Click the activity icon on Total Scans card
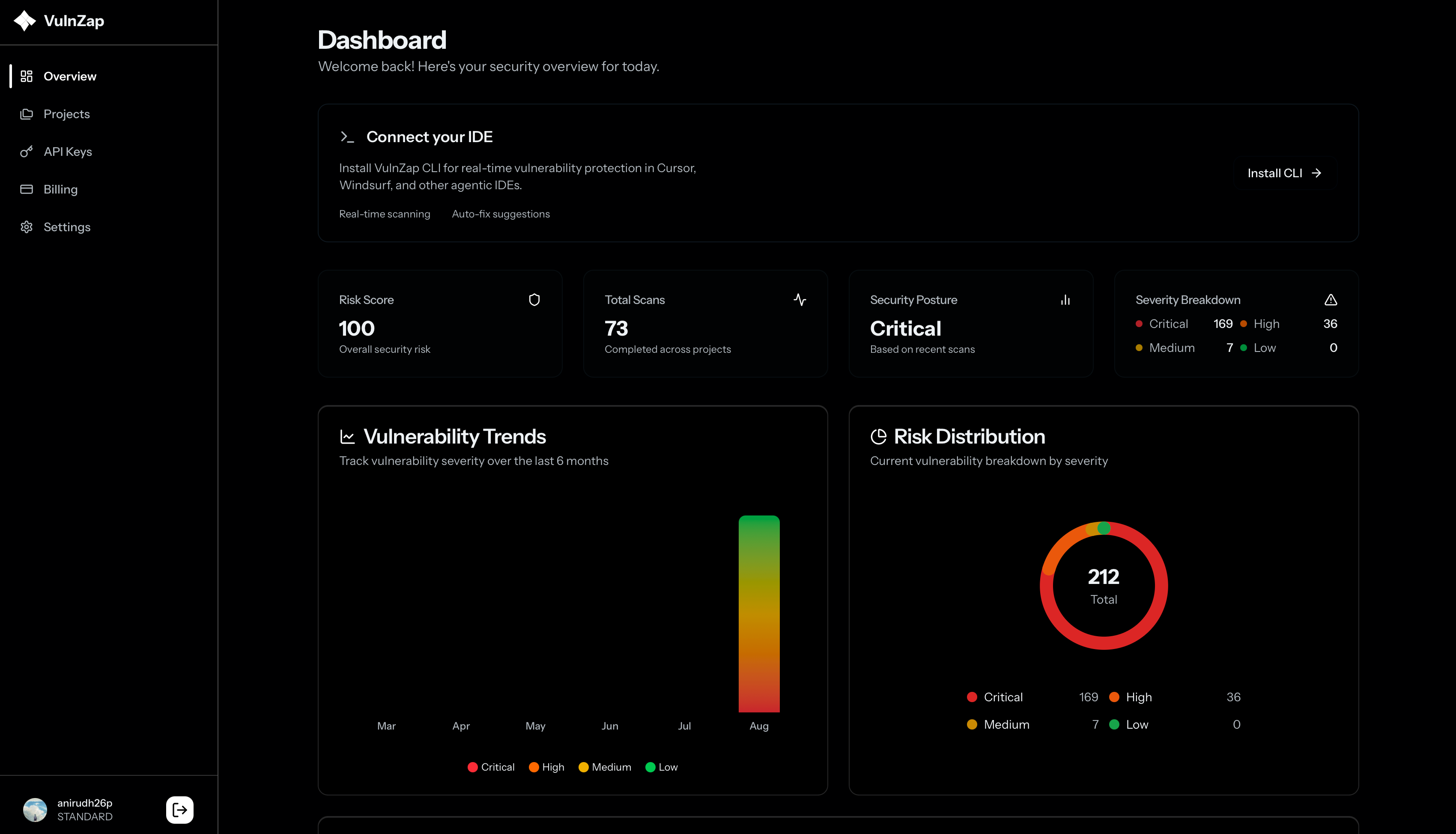Screen dimensions: 1456x834 click(x=800, y=300)
